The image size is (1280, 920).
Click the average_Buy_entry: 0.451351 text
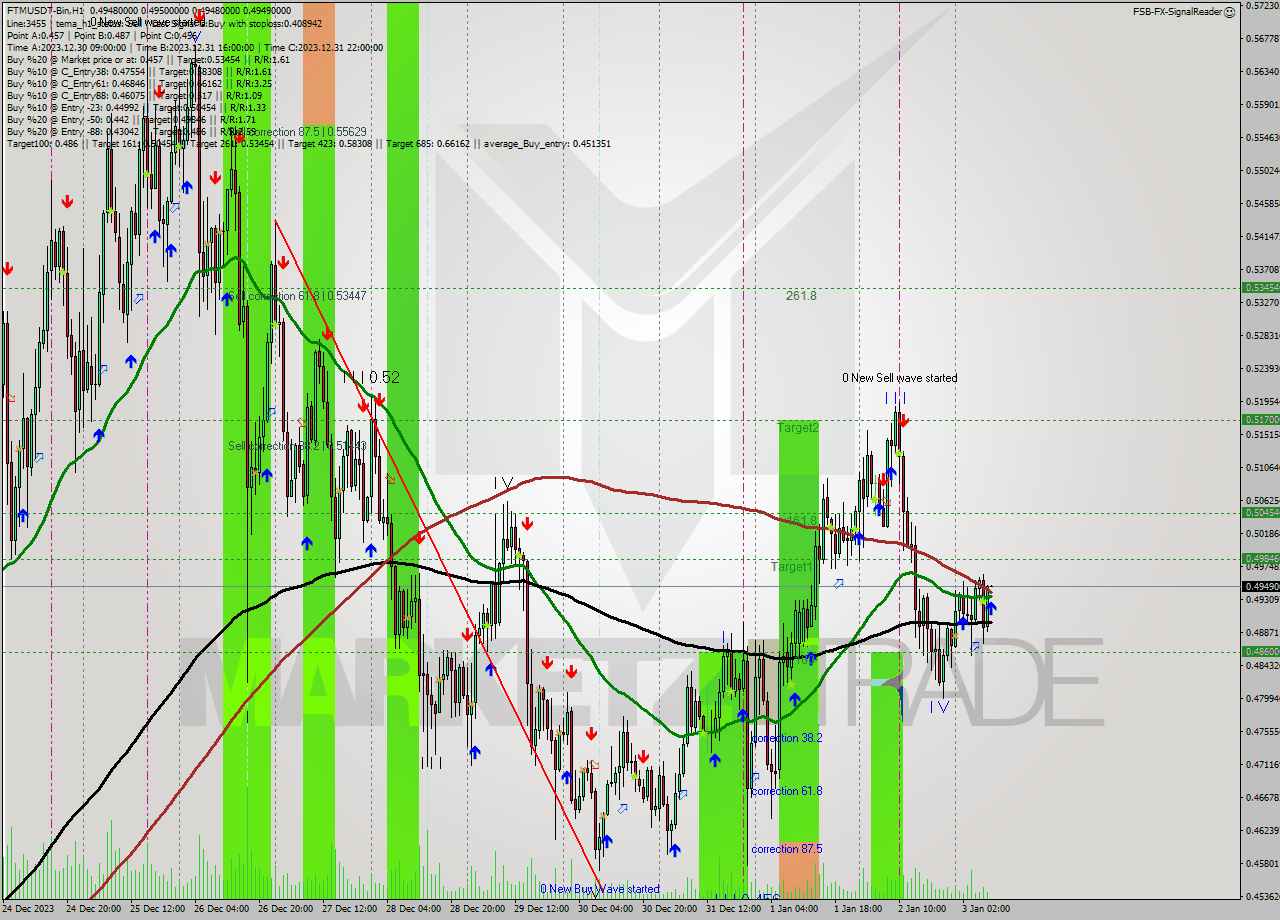click(x=547, y=143)
